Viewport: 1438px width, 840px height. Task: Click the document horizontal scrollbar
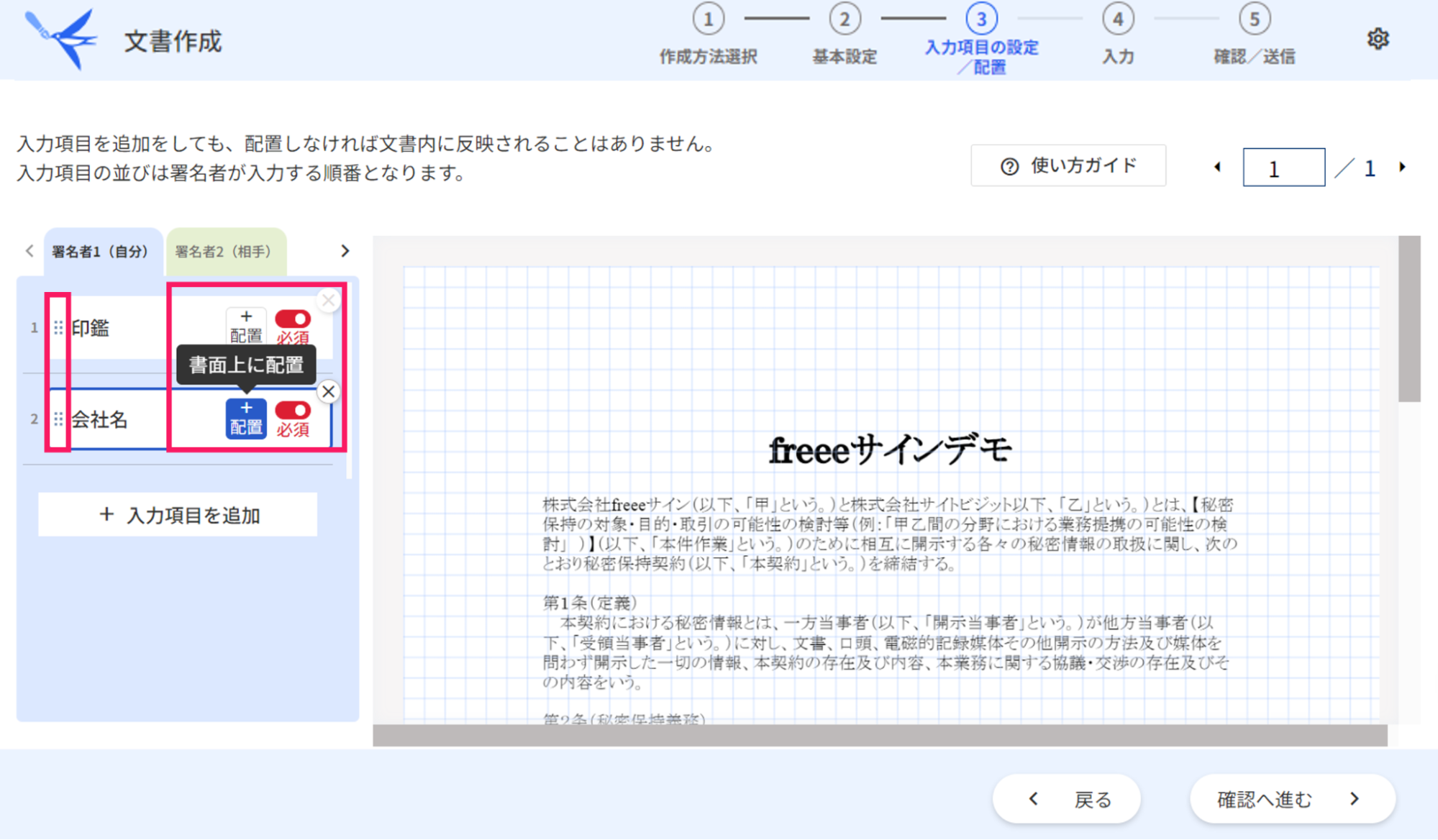880,736
